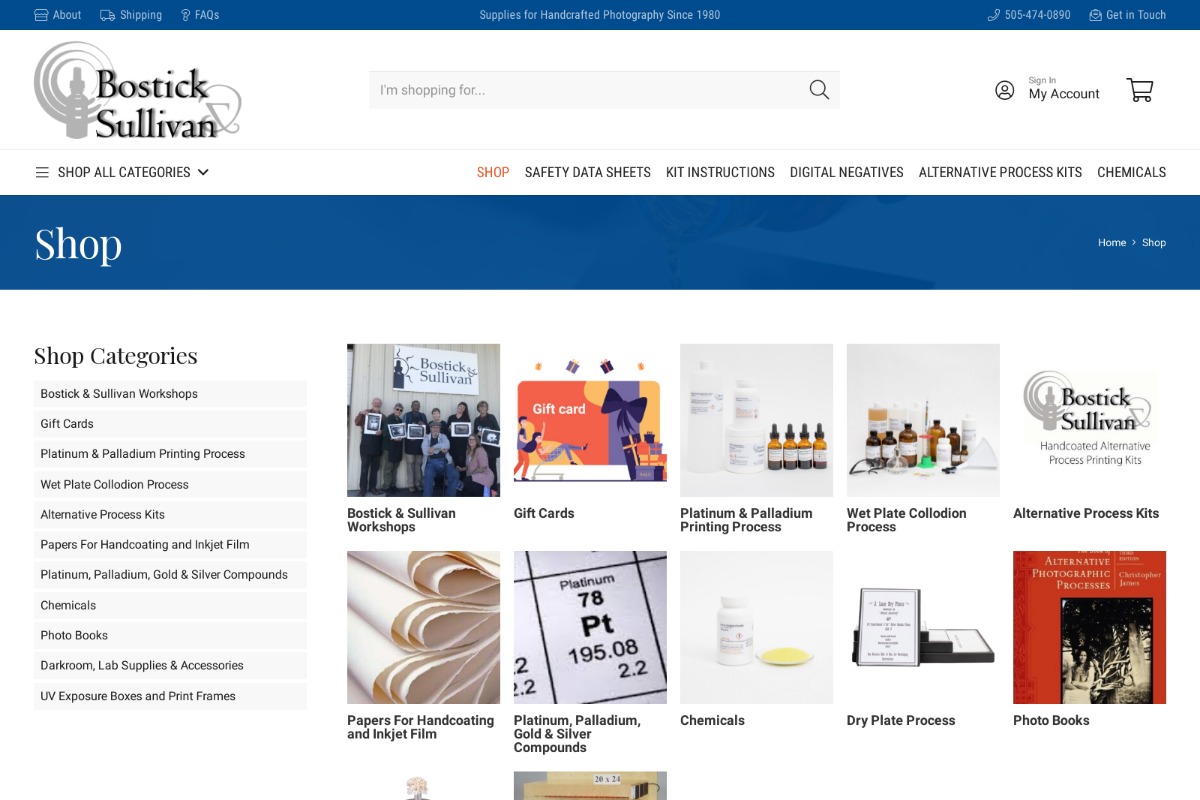Open Digital Negatives menu item
Image resolution: width=1200 pixels, height=800 pixels.
(x=847, y=172)
